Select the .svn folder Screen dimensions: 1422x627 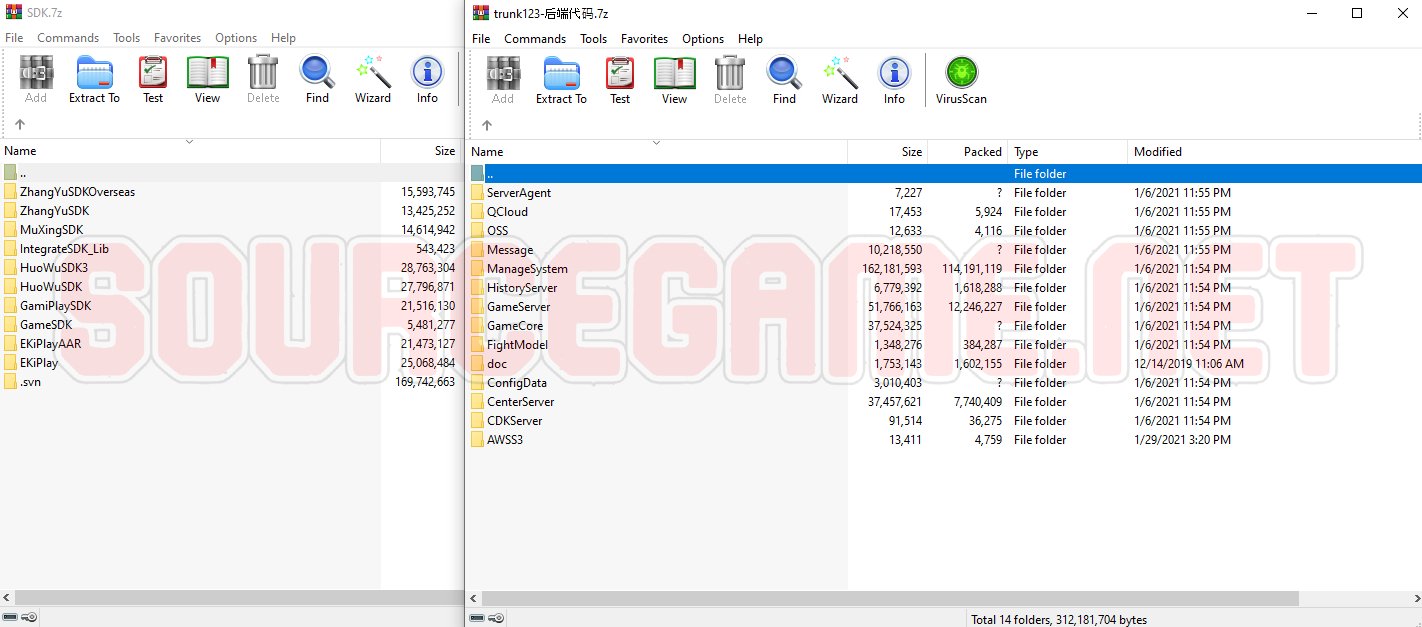pos(30,382)
